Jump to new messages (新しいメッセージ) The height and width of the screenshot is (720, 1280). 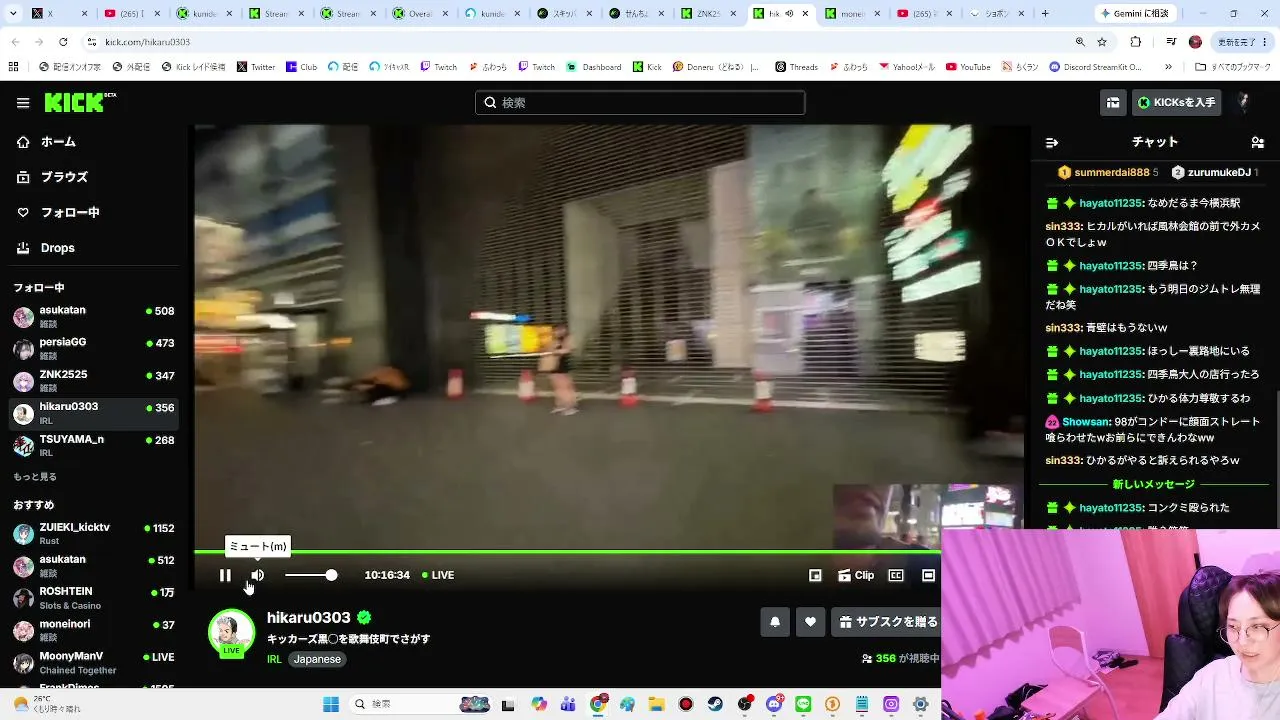pyautogui.click(x=1153, y=484)
